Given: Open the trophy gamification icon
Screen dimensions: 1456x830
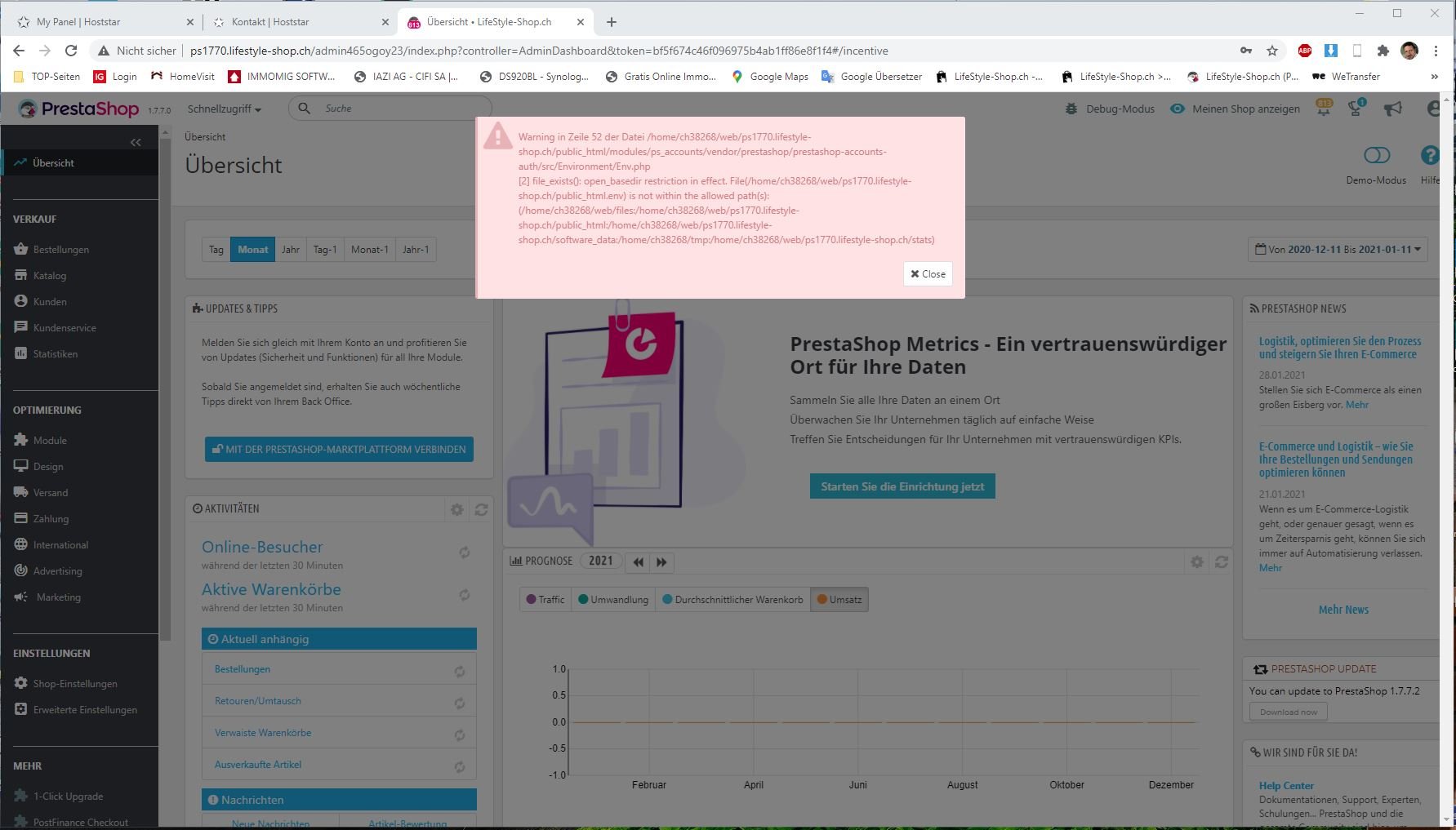Looking at the screenshot, I should (1356, 108).
